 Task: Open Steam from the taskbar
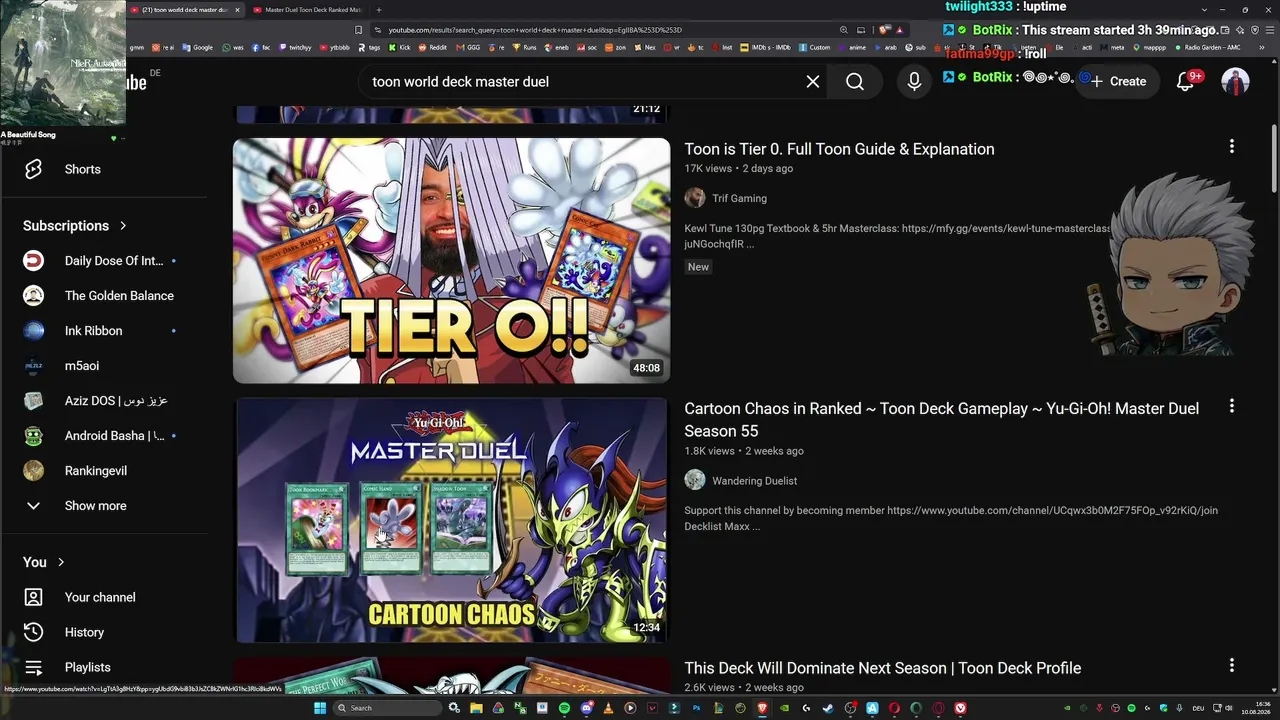828,708
